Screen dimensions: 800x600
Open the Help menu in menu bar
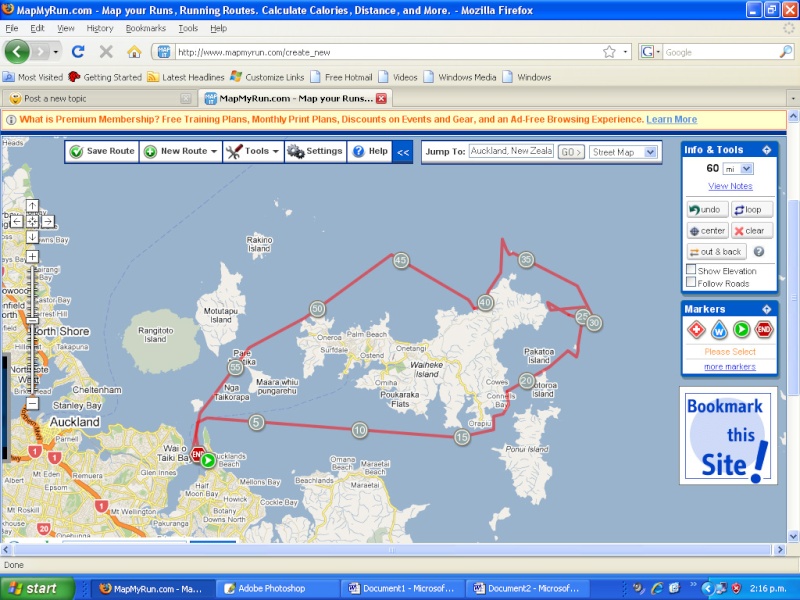click(x=218, y=29)
